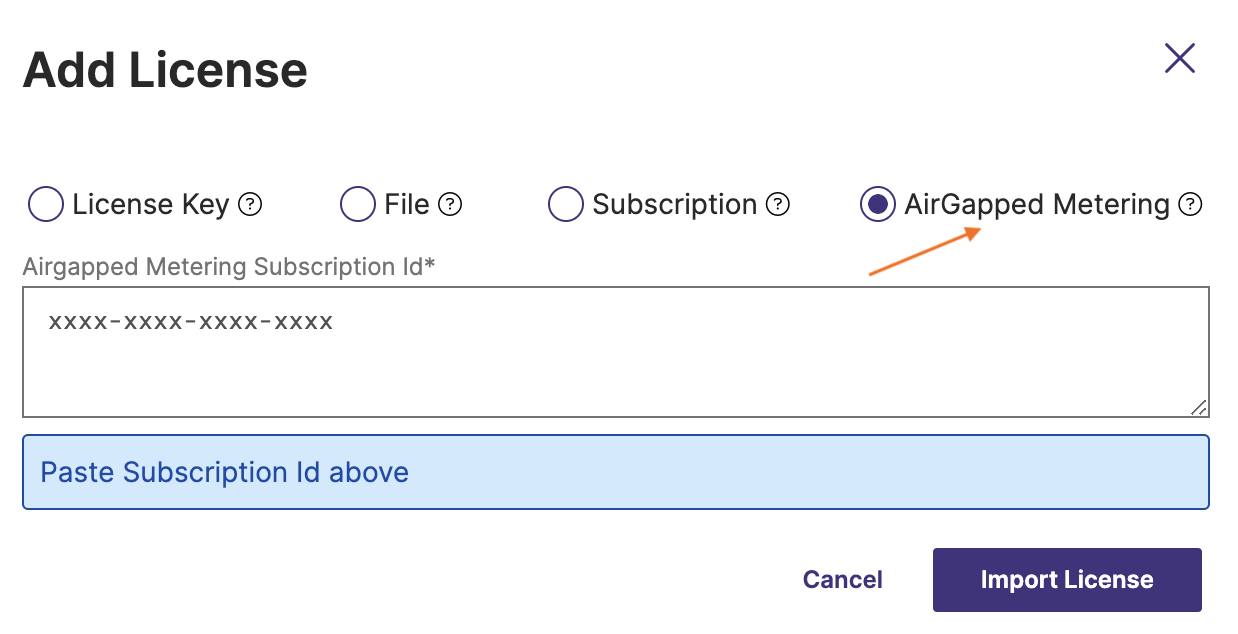Image resolution: width=1238 pixels, height=634 pixels.
Task: Choose the File radio option circle
Action: coord(358,205)
